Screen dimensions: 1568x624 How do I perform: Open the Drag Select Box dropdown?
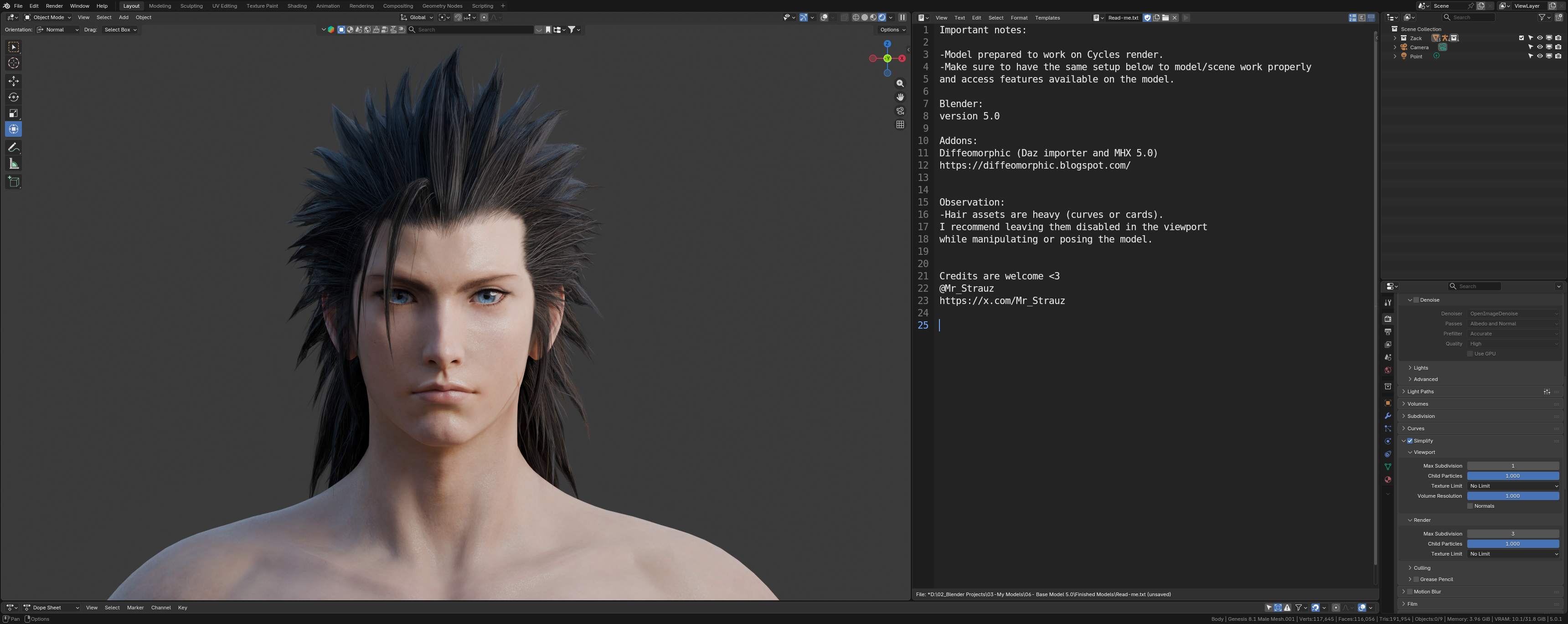coord(119,30)
